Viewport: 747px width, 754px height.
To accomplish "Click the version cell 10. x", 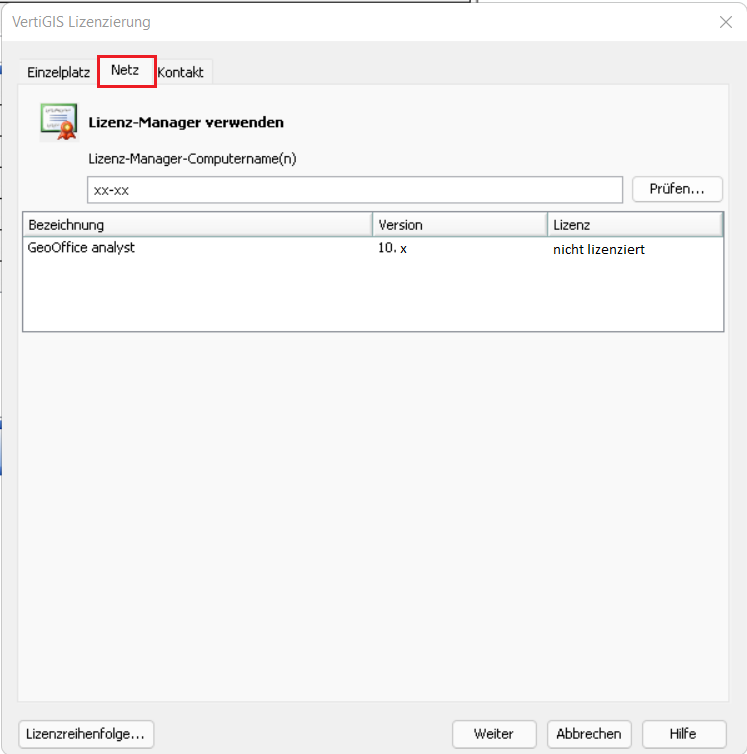I will pos(392,248).
